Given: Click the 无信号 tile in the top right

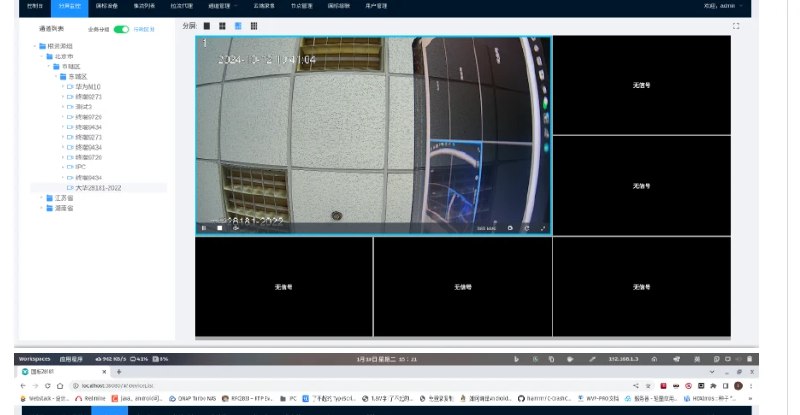Looking at the screenshot, I should point(641,86).
